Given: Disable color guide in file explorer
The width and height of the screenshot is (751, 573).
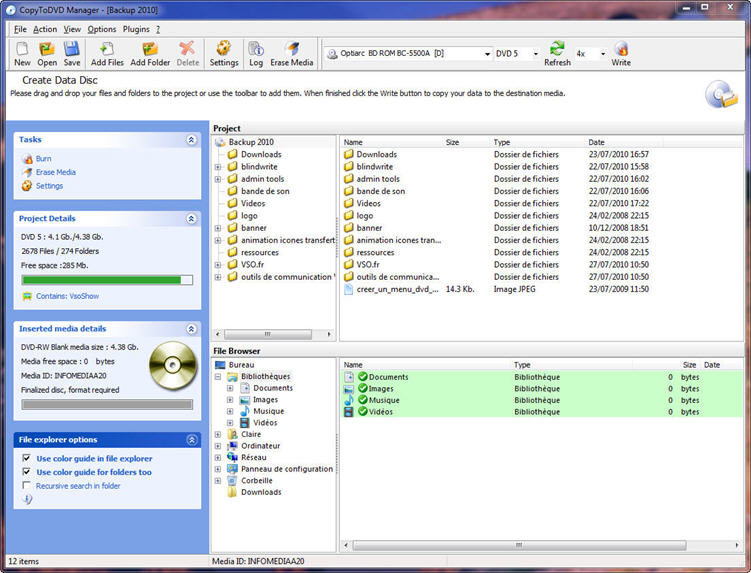Looking at the screenshot, I should pyautogui.click(x=27, y=458).
